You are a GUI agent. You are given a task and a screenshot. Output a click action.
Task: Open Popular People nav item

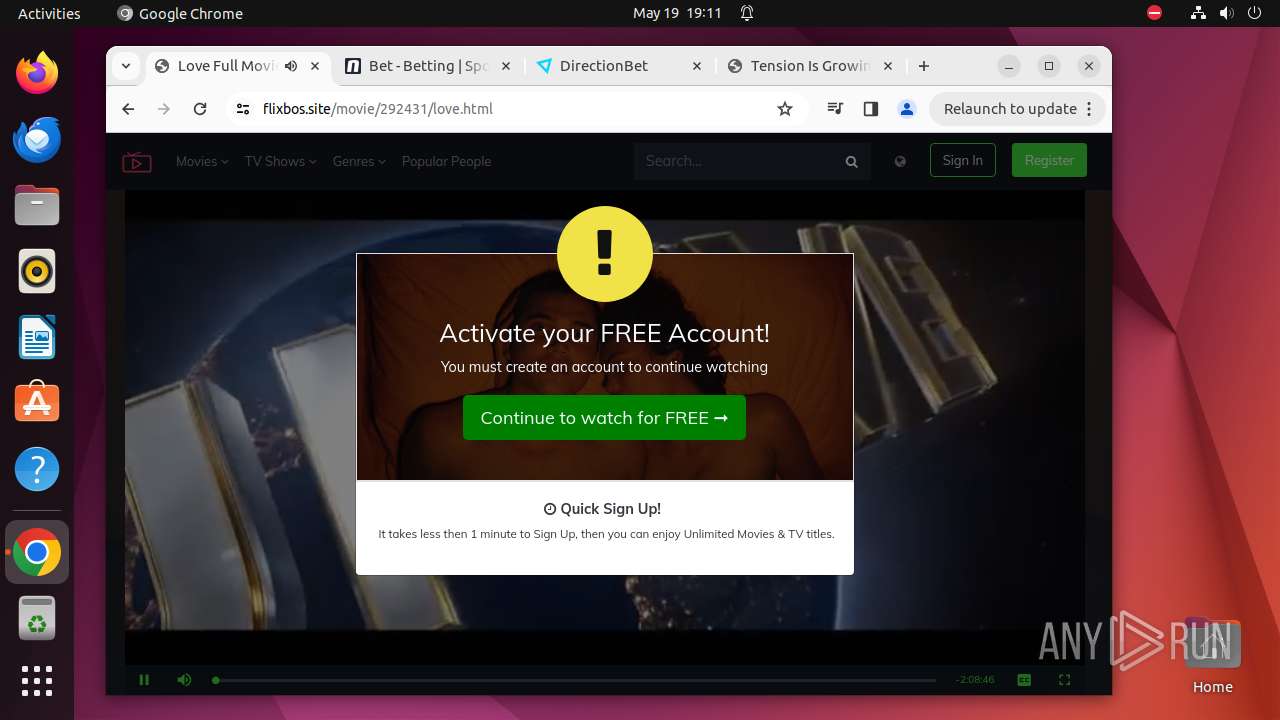point(446,161)
